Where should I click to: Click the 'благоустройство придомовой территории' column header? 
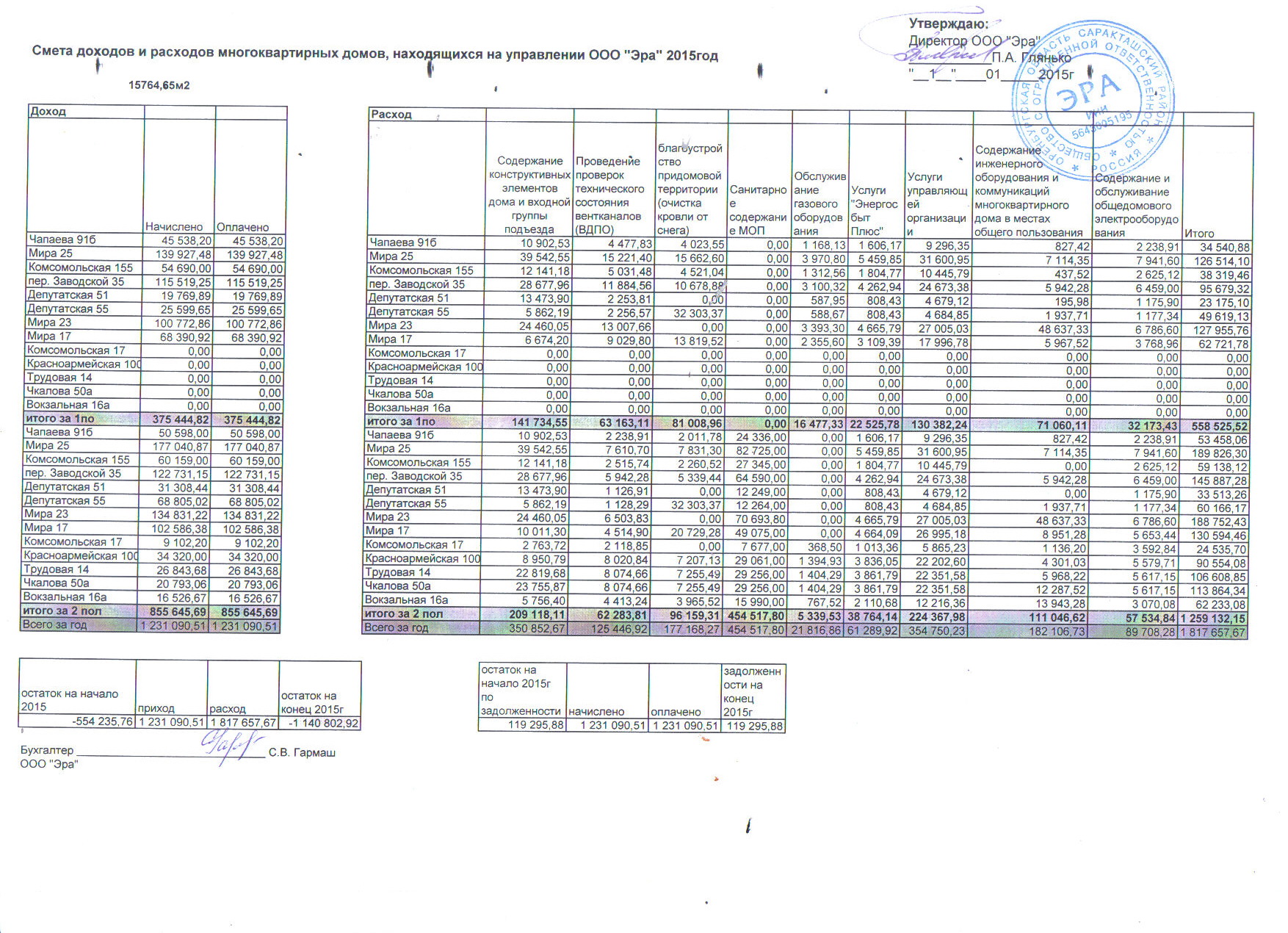[690, 190]
